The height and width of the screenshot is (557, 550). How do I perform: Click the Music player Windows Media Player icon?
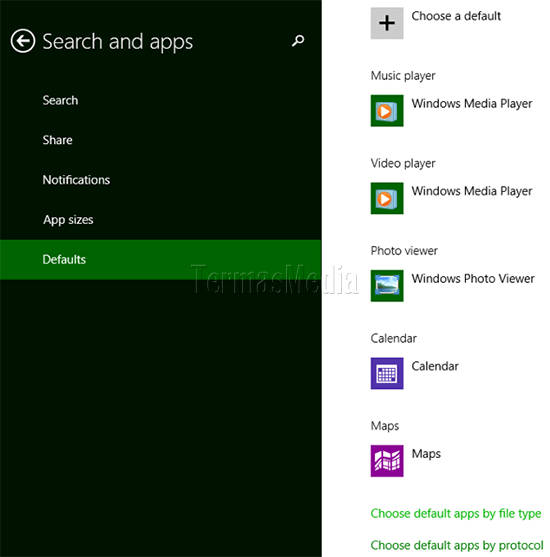(x=387, y=110)
